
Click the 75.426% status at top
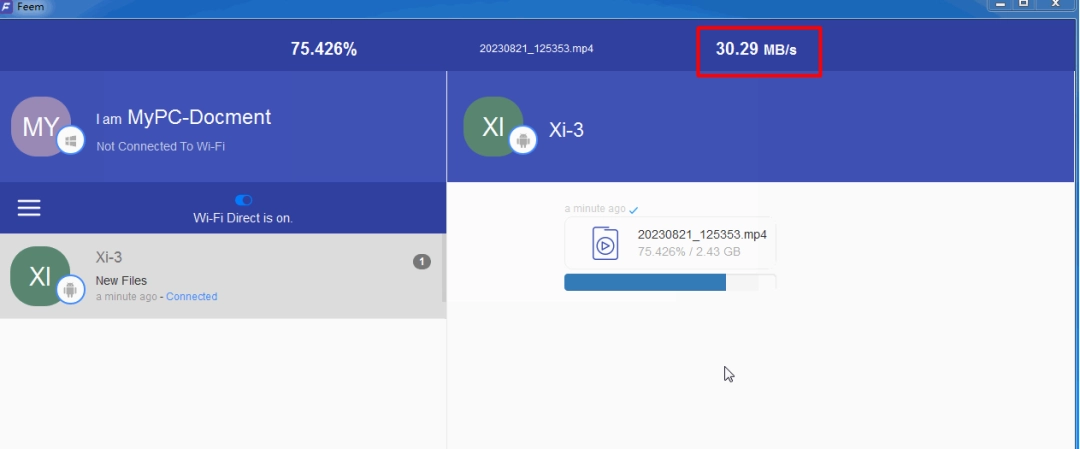pyautogui.click(x=324, y=49)
